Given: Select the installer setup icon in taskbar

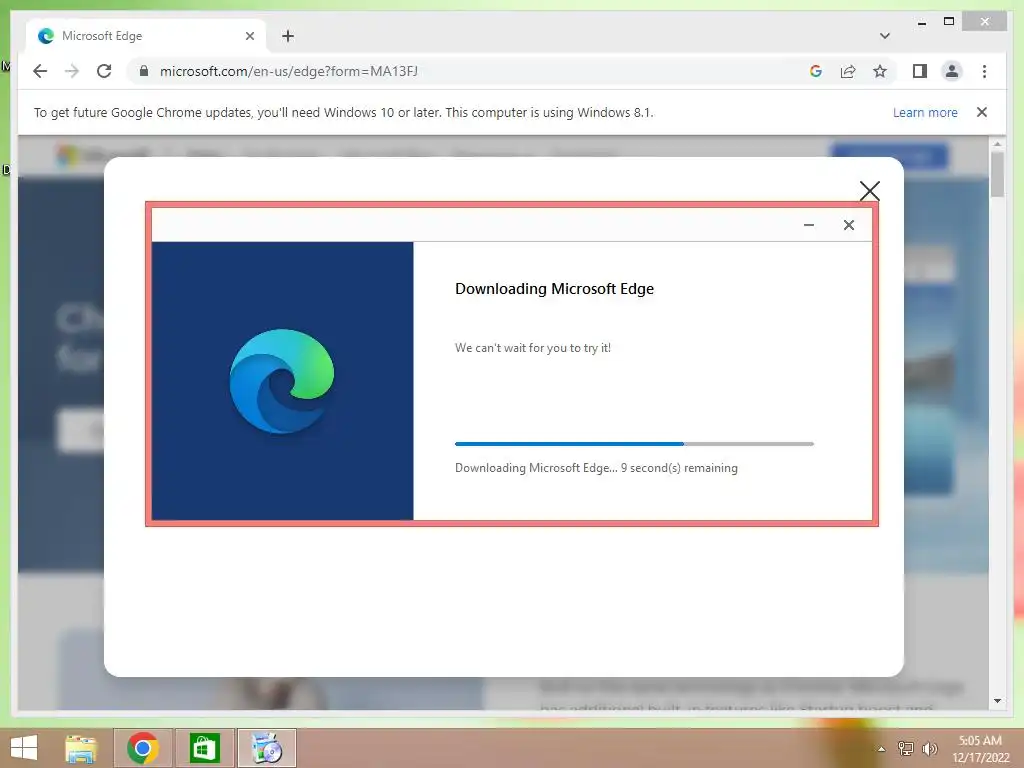Looking at the screenshot, I should tap(266, 748).
